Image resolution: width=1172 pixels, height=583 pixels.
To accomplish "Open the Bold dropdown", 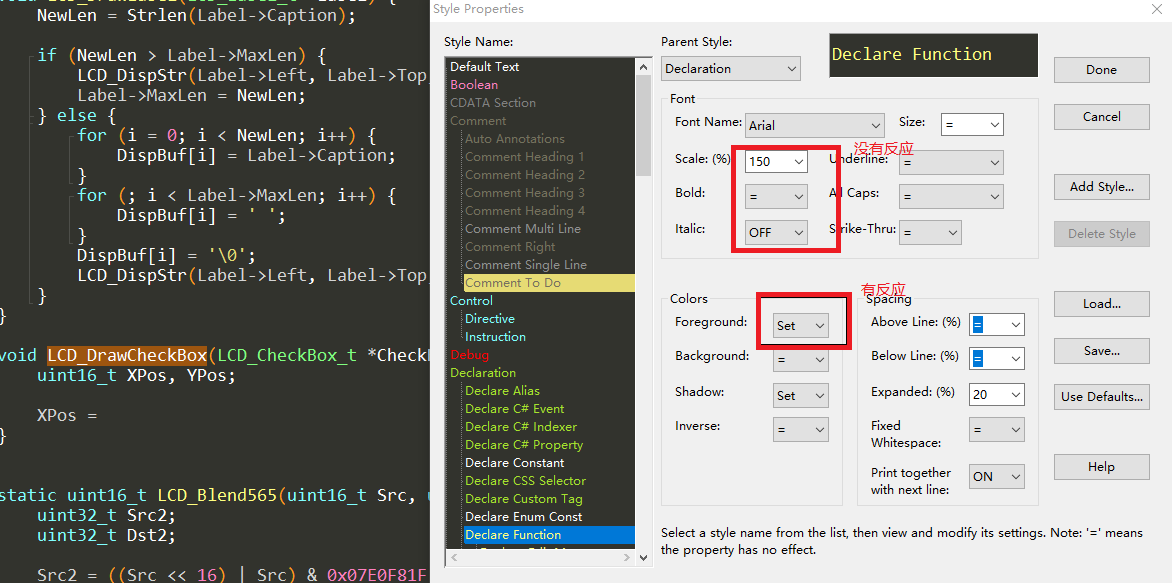I will click(776, 197).
